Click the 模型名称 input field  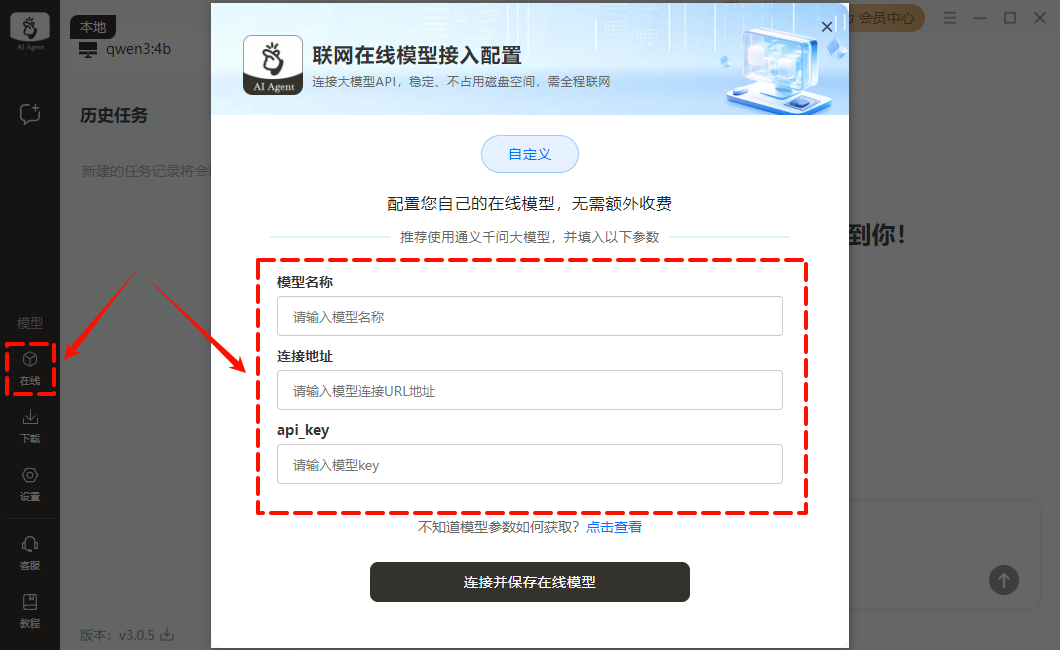tap(529, 316)
